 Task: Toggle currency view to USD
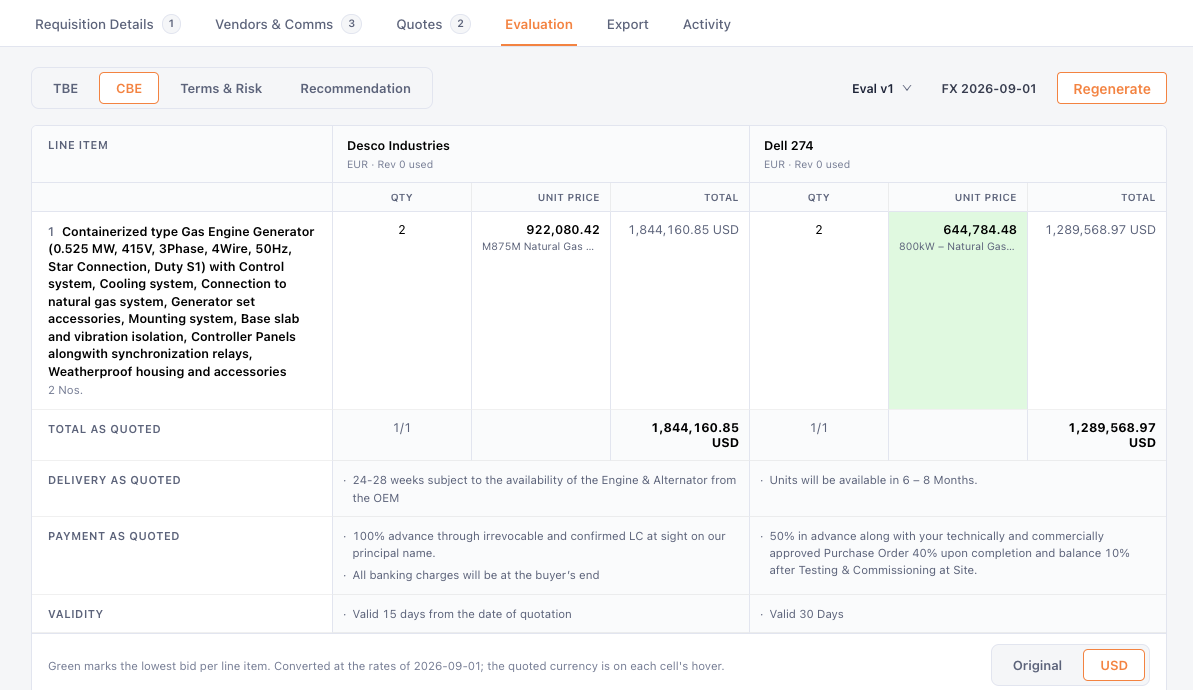tap(1114, 666)
